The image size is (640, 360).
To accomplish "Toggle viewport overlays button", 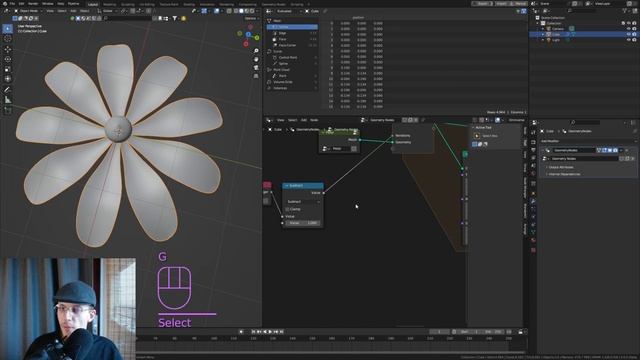I will (217, 11).
